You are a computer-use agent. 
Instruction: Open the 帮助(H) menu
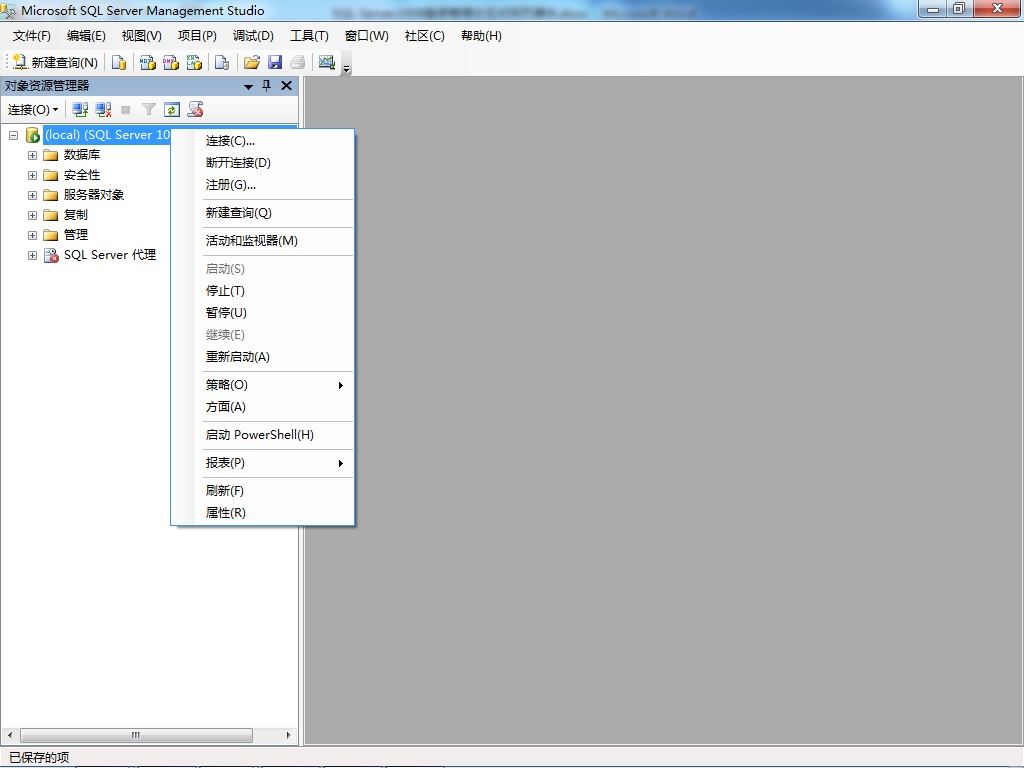click(481, 36)
